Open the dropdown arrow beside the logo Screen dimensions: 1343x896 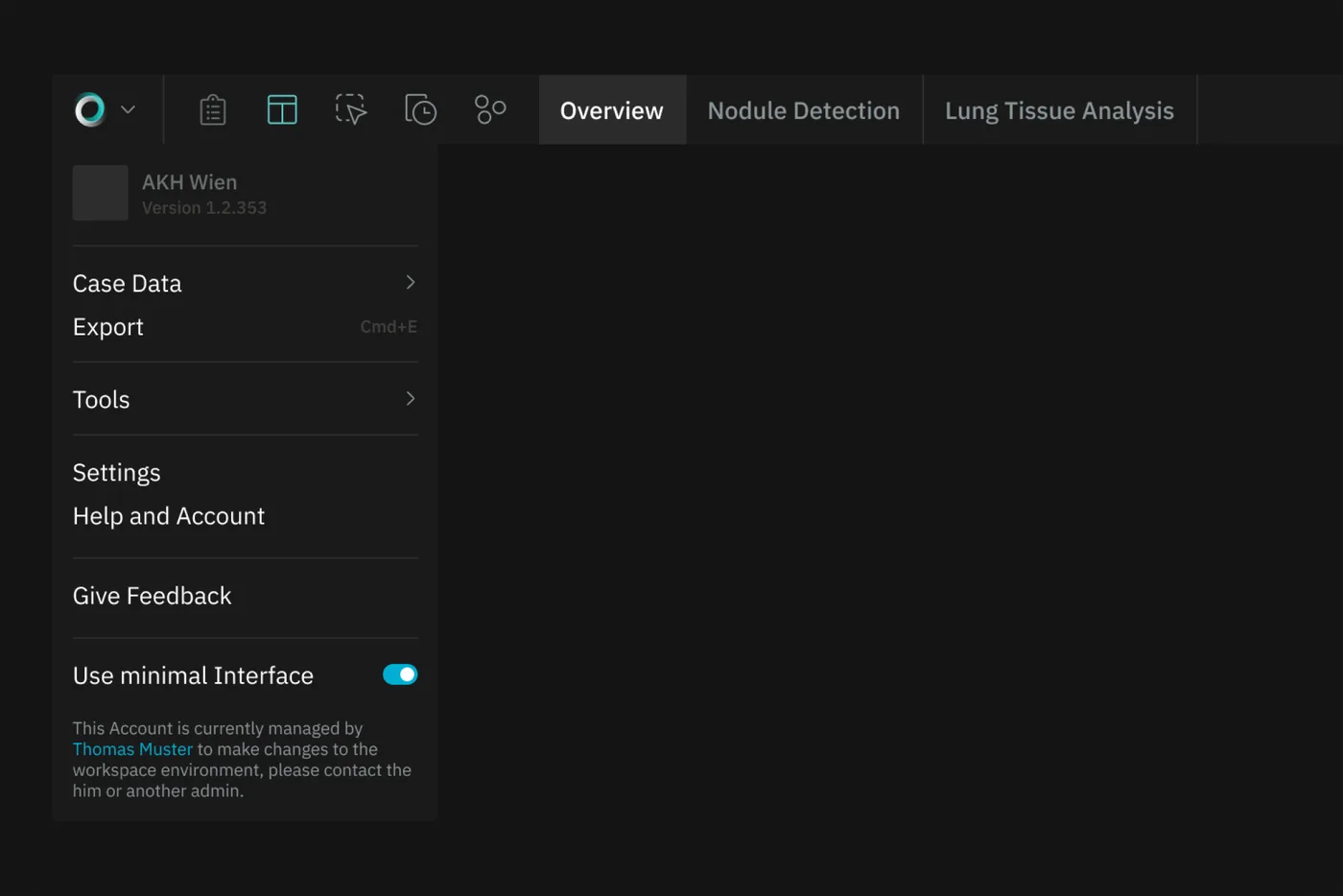128,109
